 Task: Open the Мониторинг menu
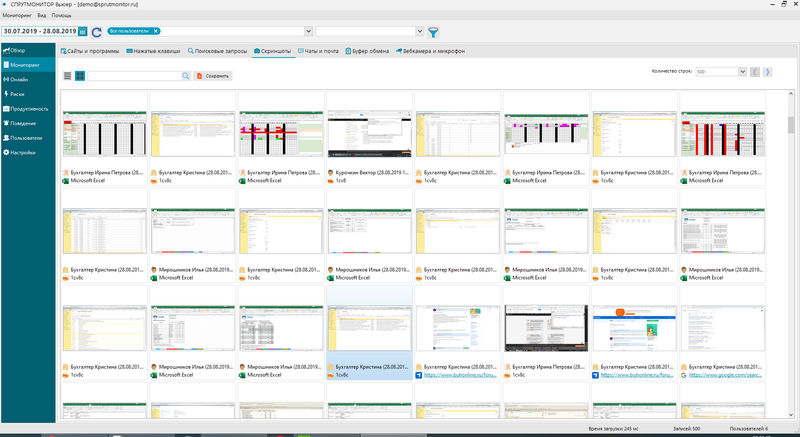17,15
